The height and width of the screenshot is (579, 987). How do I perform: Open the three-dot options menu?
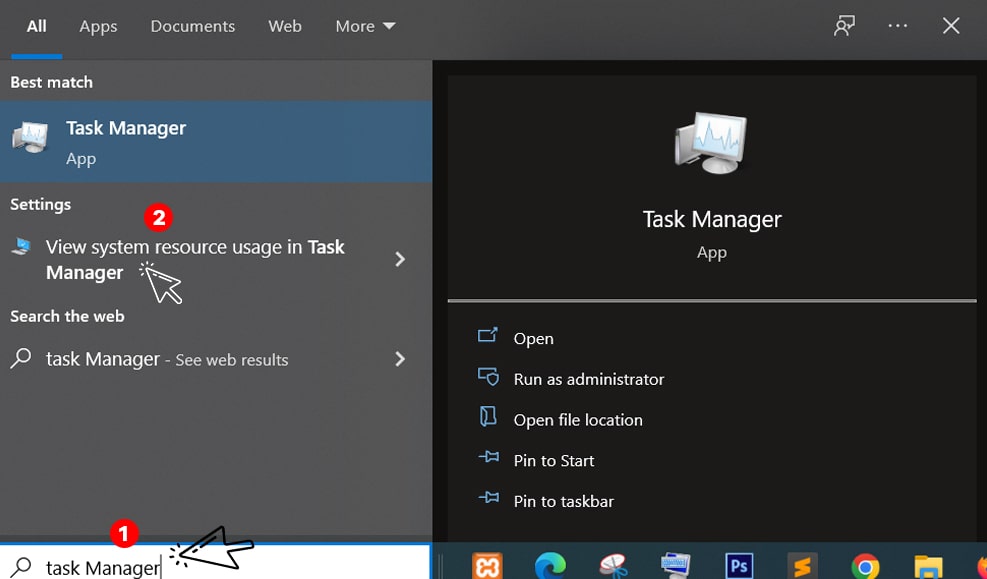coord(898,26)
